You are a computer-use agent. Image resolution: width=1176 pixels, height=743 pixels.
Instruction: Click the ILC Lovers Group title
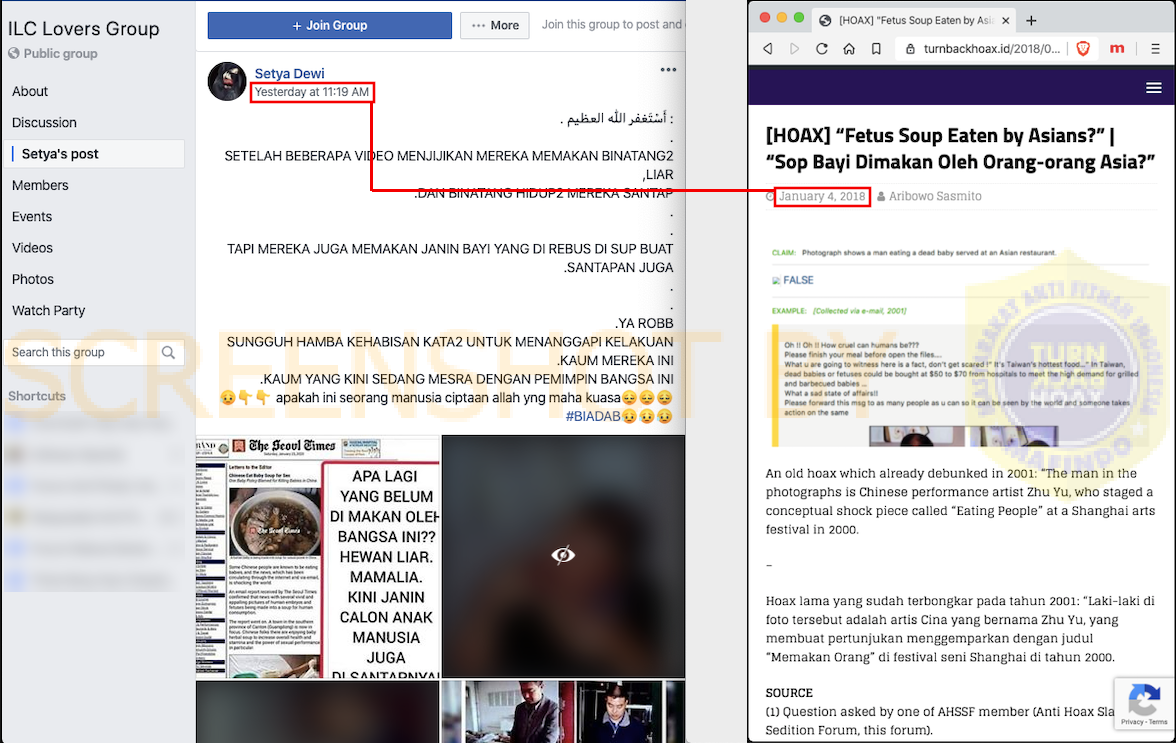tap(84, 28)
